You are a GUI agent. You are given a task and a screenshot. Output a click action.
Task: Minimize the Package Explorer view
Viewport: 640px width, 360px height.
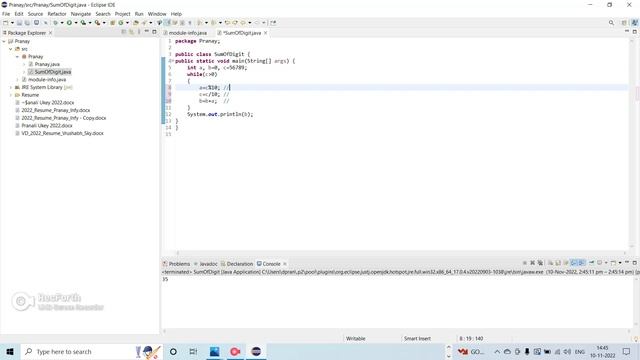(x=147, y=31)
